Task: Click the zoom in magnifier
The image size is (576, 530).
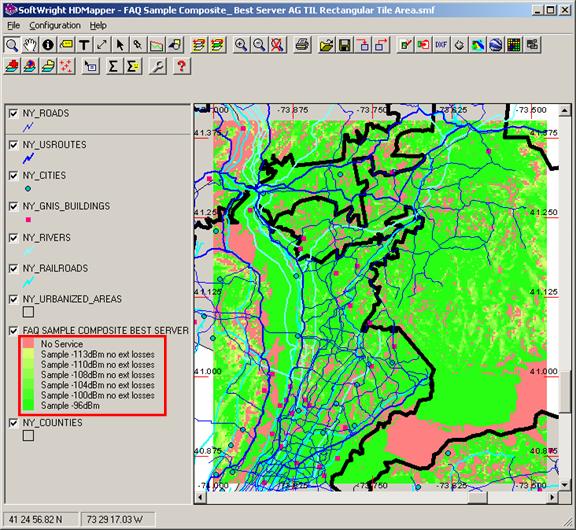Action: click(241, 45)
